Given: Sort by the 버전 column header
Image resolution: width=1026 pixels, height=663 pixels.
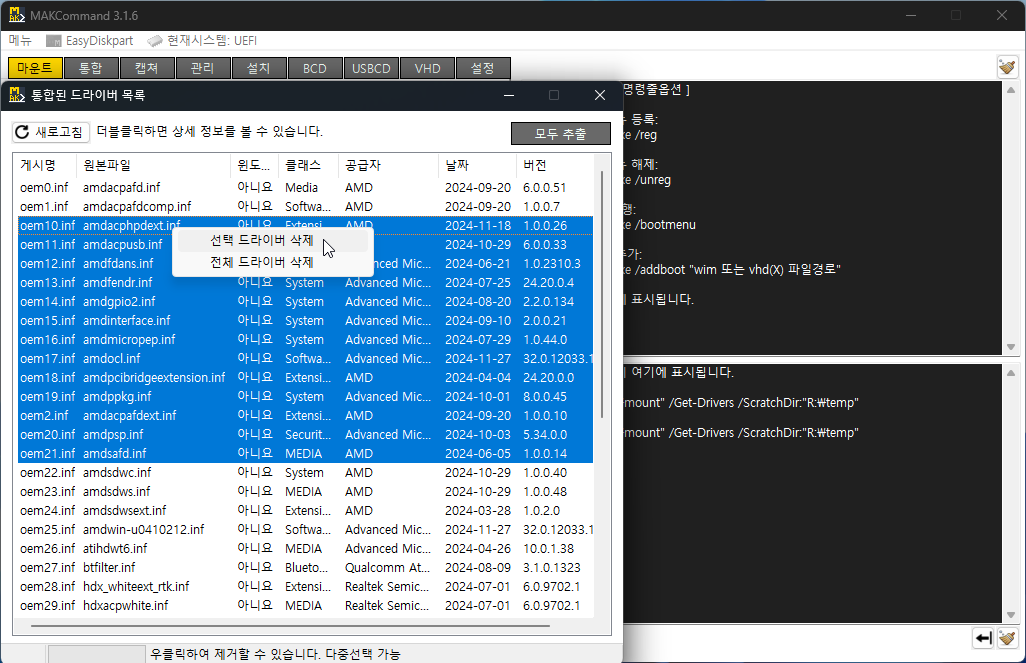Looking at the screenshot, I should click(x=554, y=166).
